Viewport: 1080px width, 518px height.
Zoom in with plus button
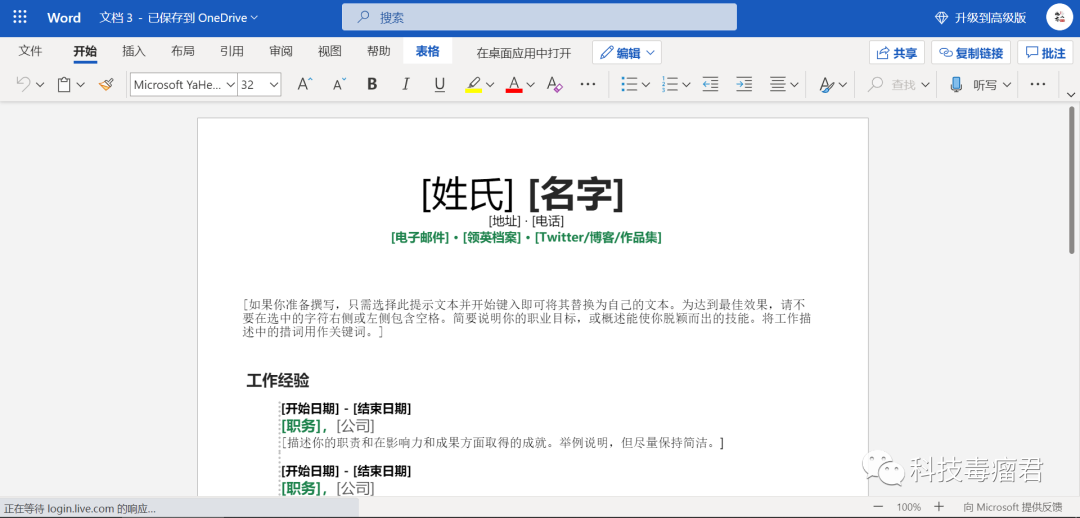(938, 506)
